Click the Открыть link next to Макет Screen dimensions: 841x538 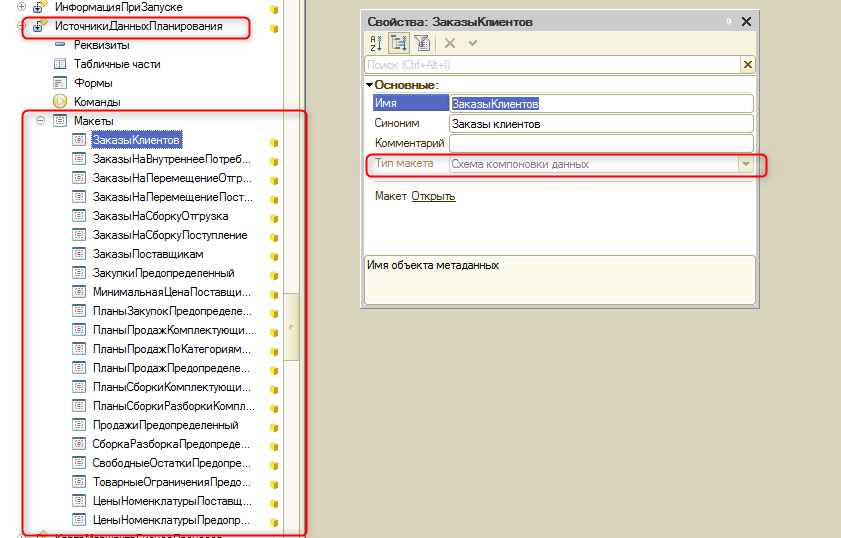pyautogui.click(x=433, y=196)
